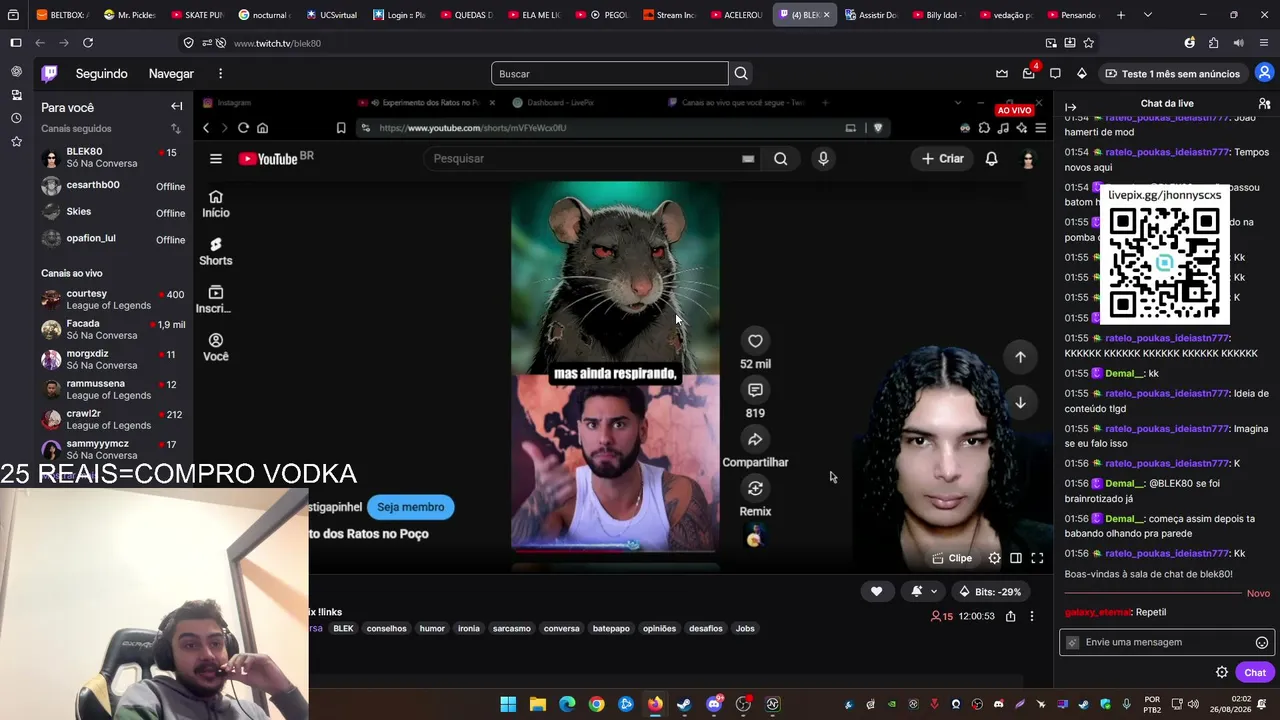Open the three-dot menu next to Navegar
The height and width of the screenshot is (720, 1280).
(220, 73)
